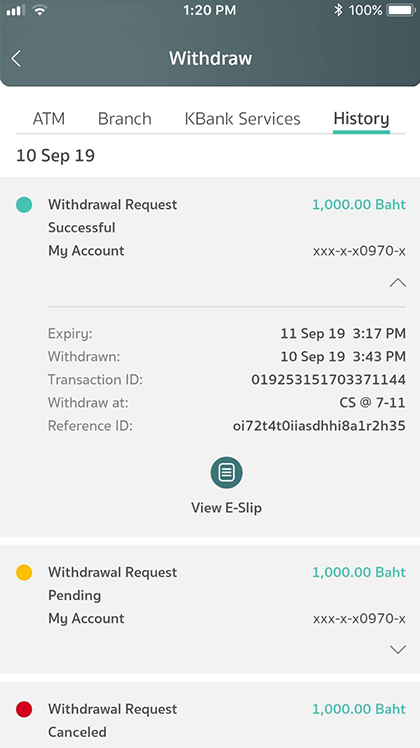The height and width of the screenshot is (748, 420).
Task: Switch to the ATM tab
Action: [49, 119]
